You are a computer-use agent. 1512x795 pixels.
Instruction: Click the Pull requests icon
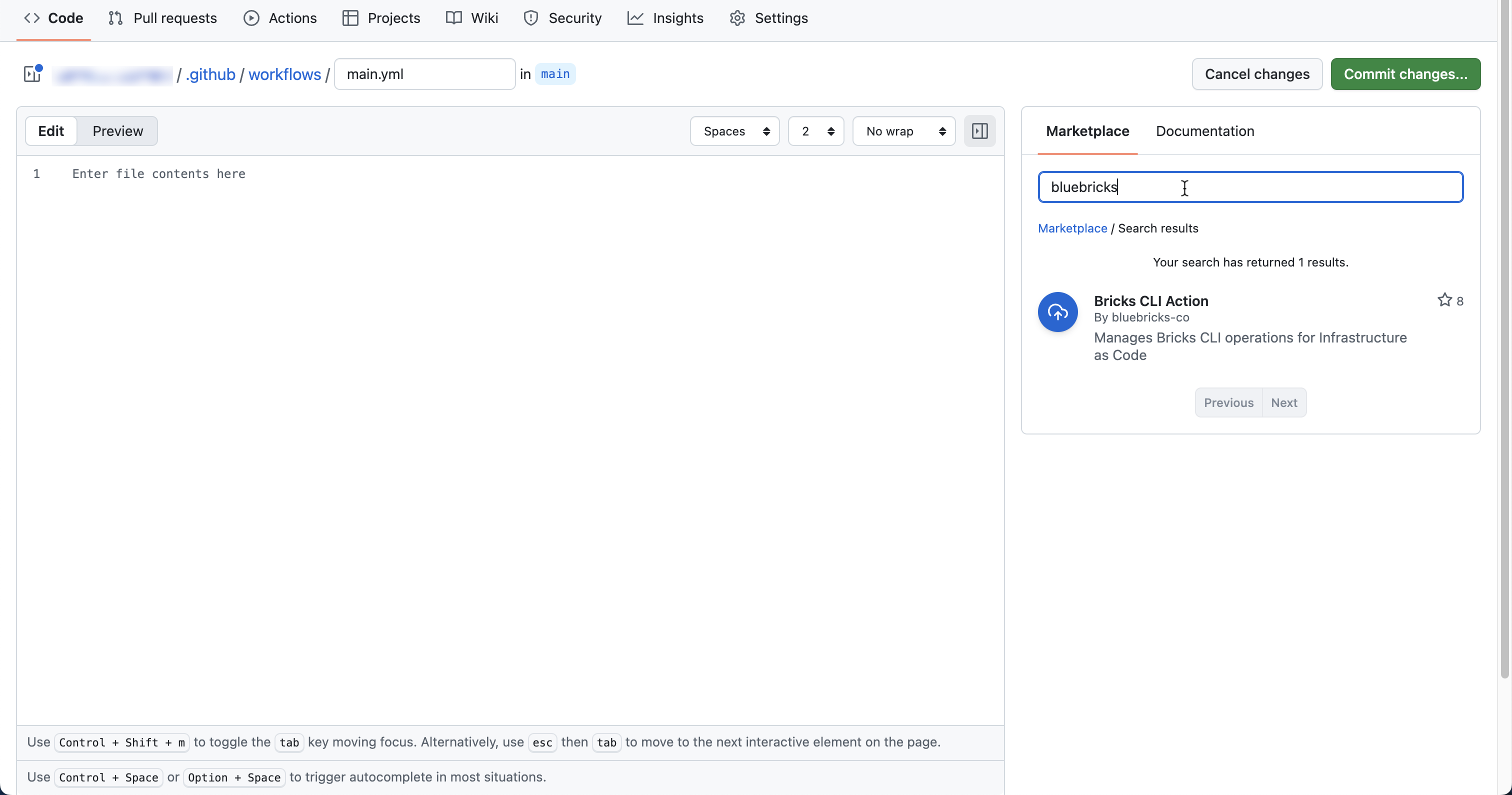coord(115,18)
